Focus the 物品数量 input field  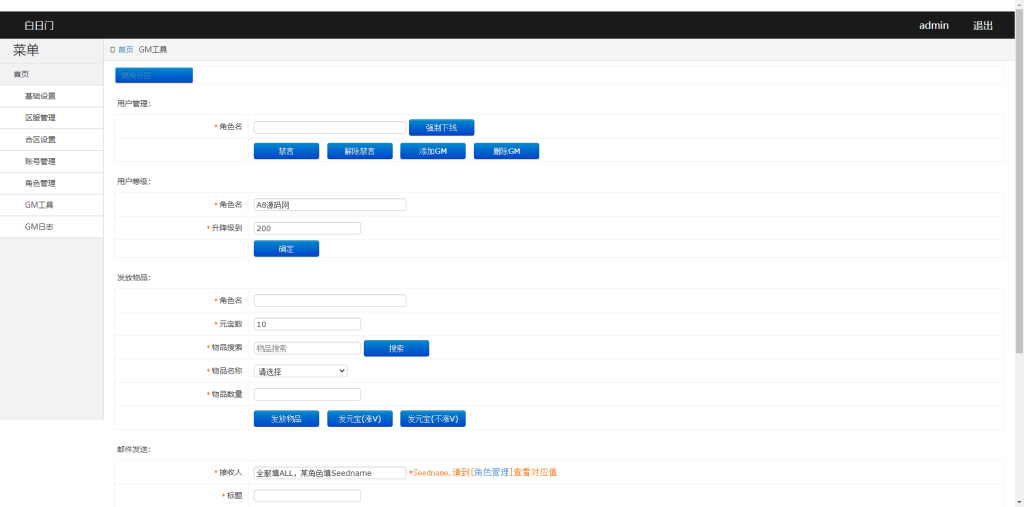[x=307, y=395]
